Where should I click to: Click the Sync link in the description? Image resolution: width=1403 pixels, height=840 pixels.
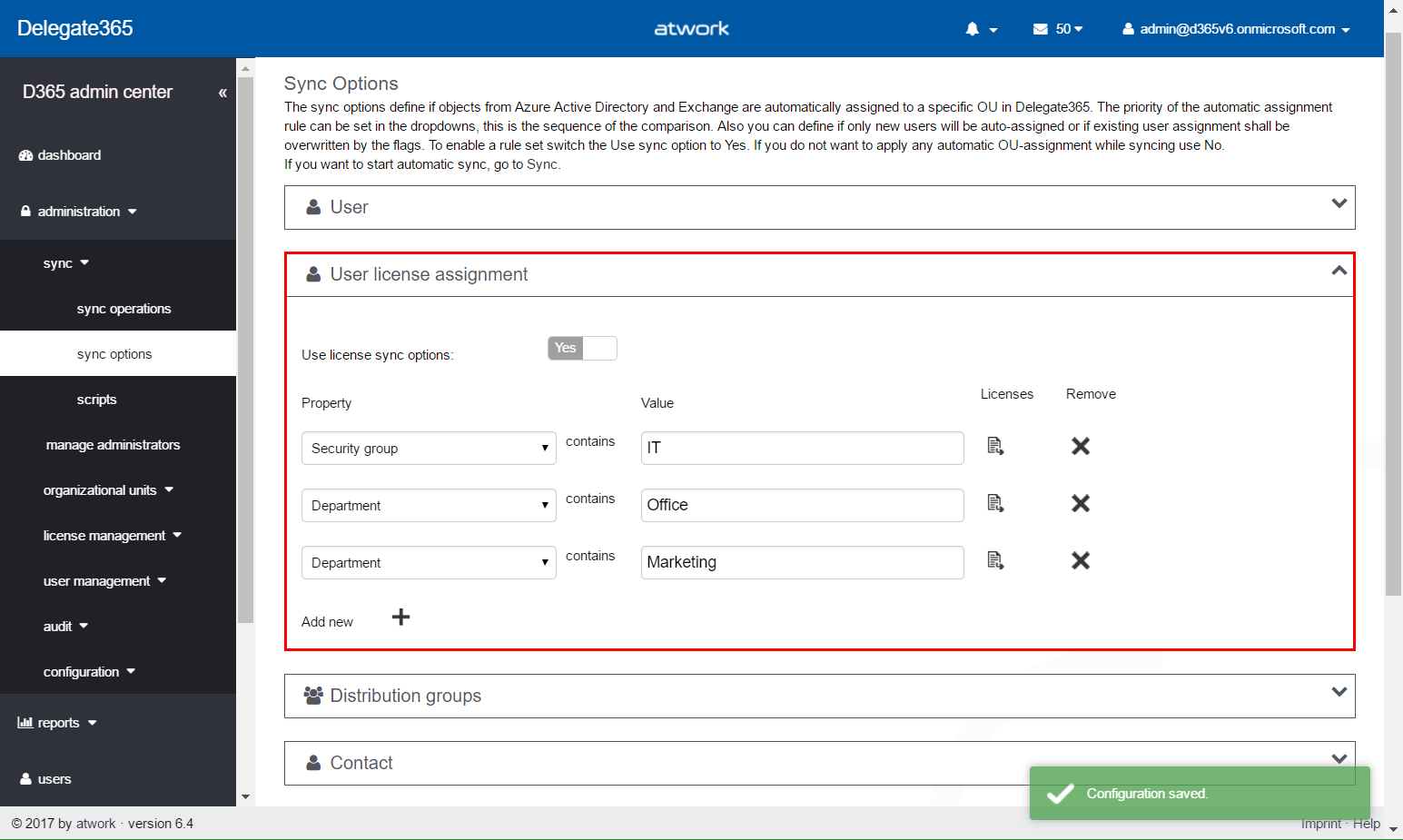(x=542, y=164)
